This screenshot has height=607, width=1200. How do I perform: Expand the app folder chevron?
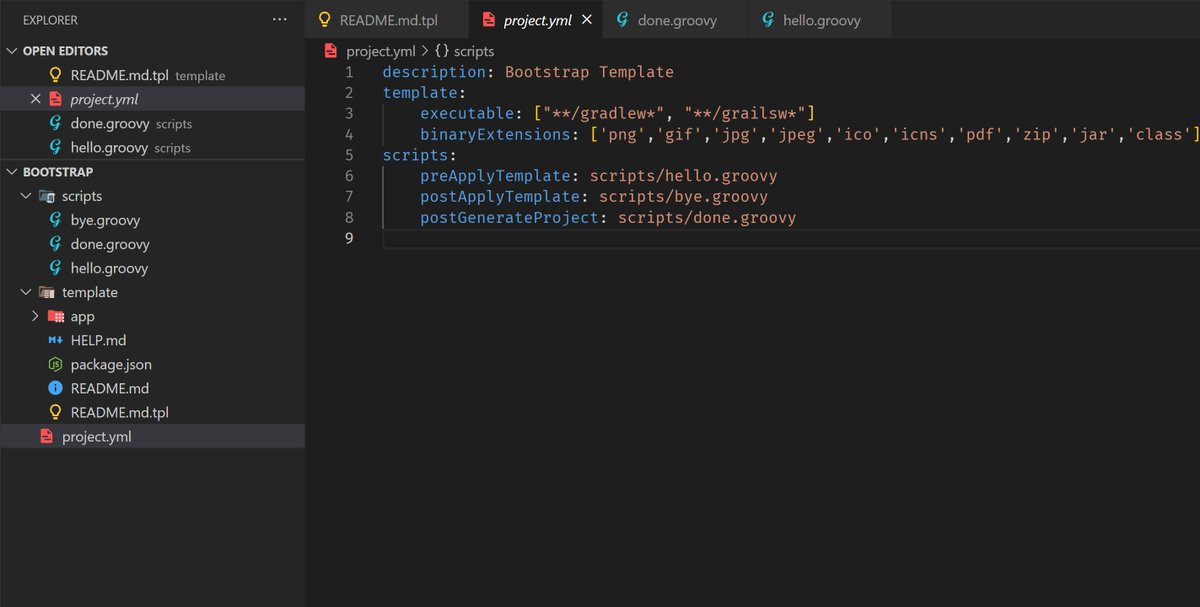(x=35, y=316)
